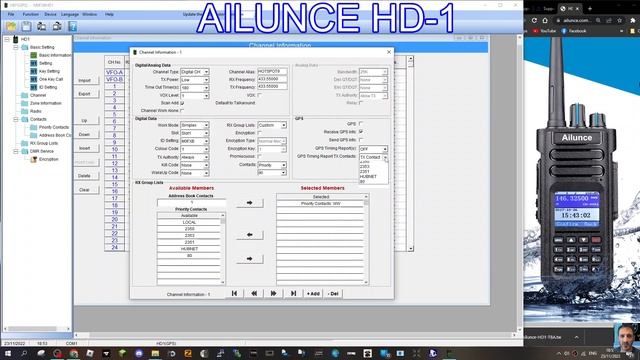
Task: Click left-arrow to remove selected member
Action: [x=249, y=235]
